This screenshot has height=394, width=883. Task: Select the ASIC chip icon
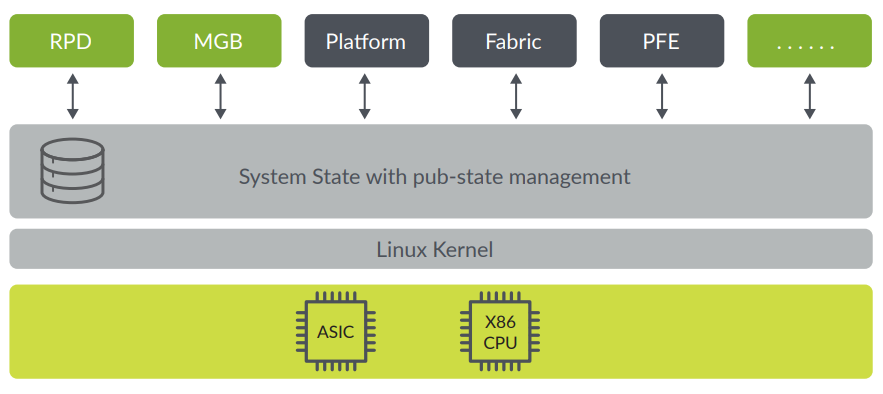336,331
